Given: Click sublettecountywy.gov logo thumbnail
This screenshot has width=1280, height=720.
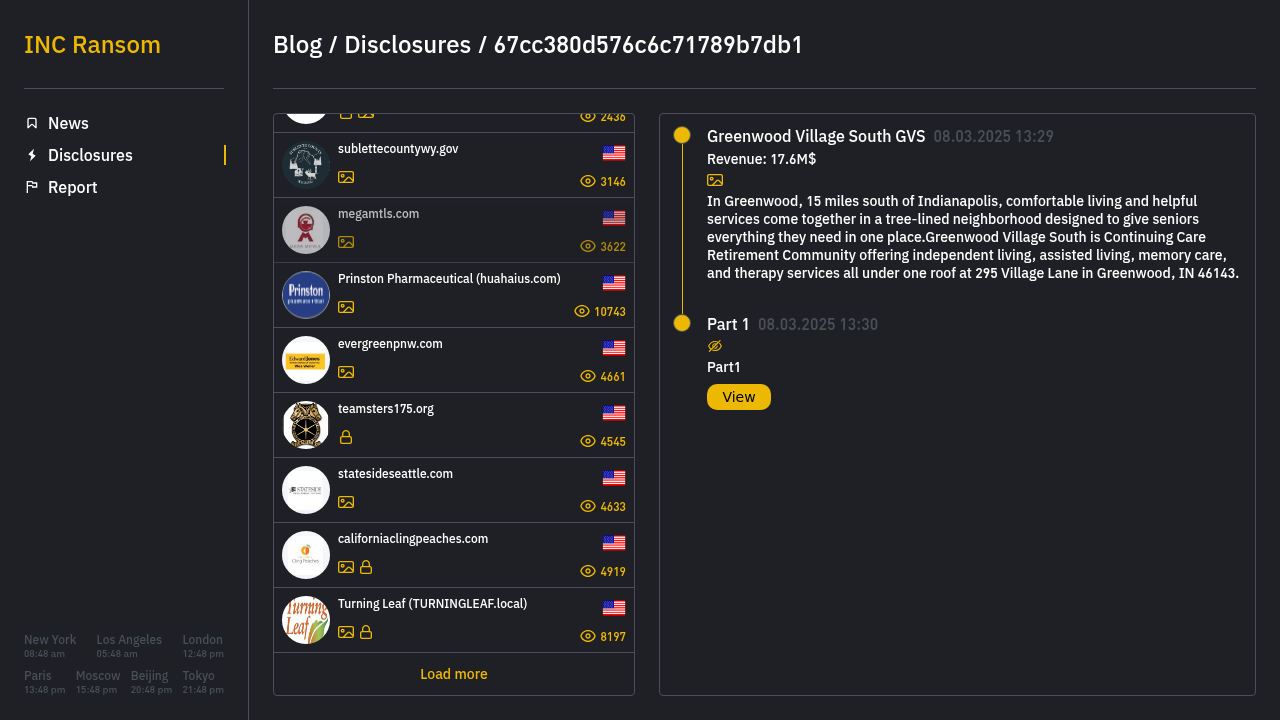Looking at the screenshot, I should (x=306, y=165).
